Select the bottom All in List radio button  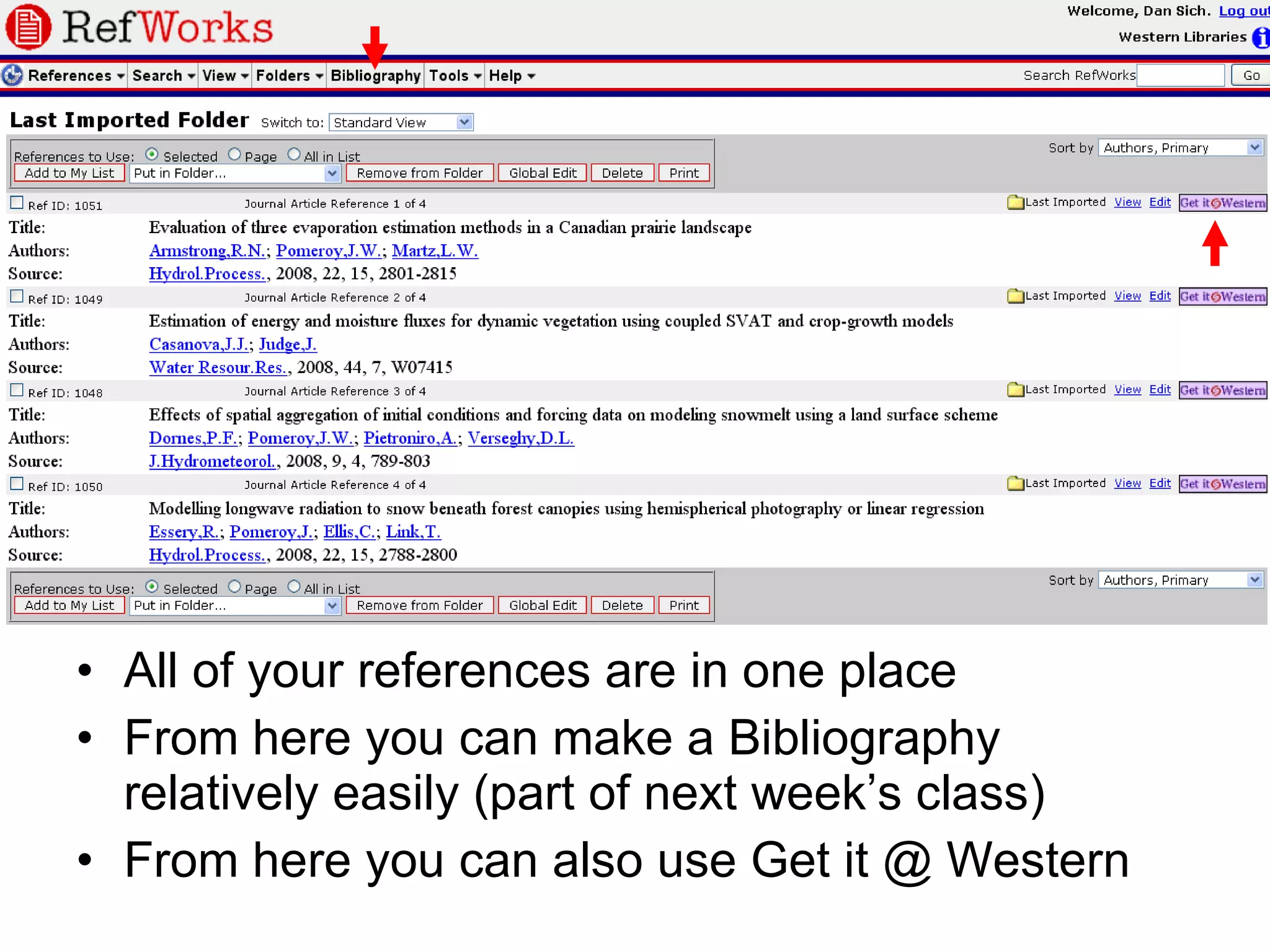click(x=294, y=586)
